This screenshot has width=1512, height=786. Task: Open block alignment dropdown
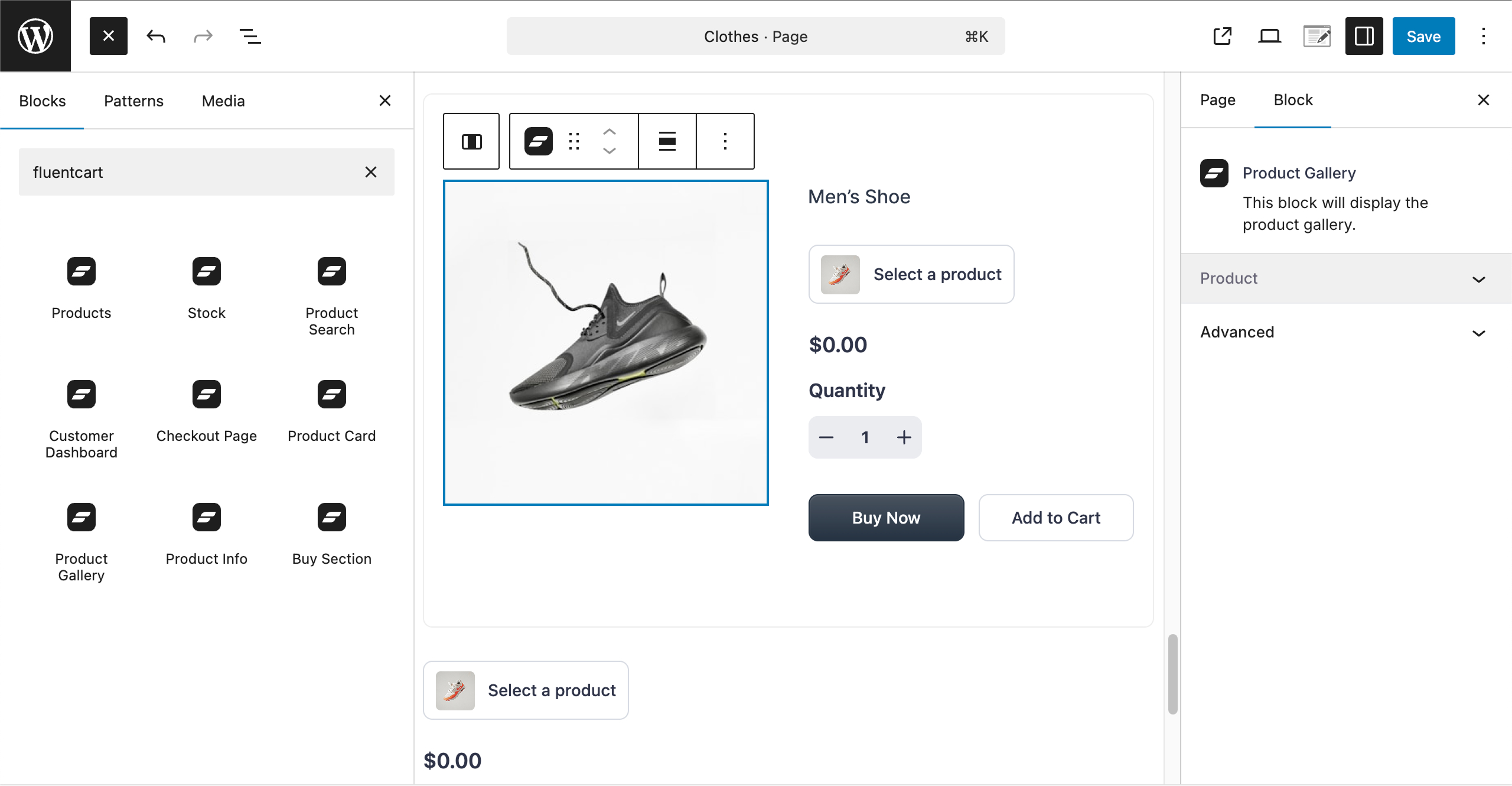click(667, 141)
